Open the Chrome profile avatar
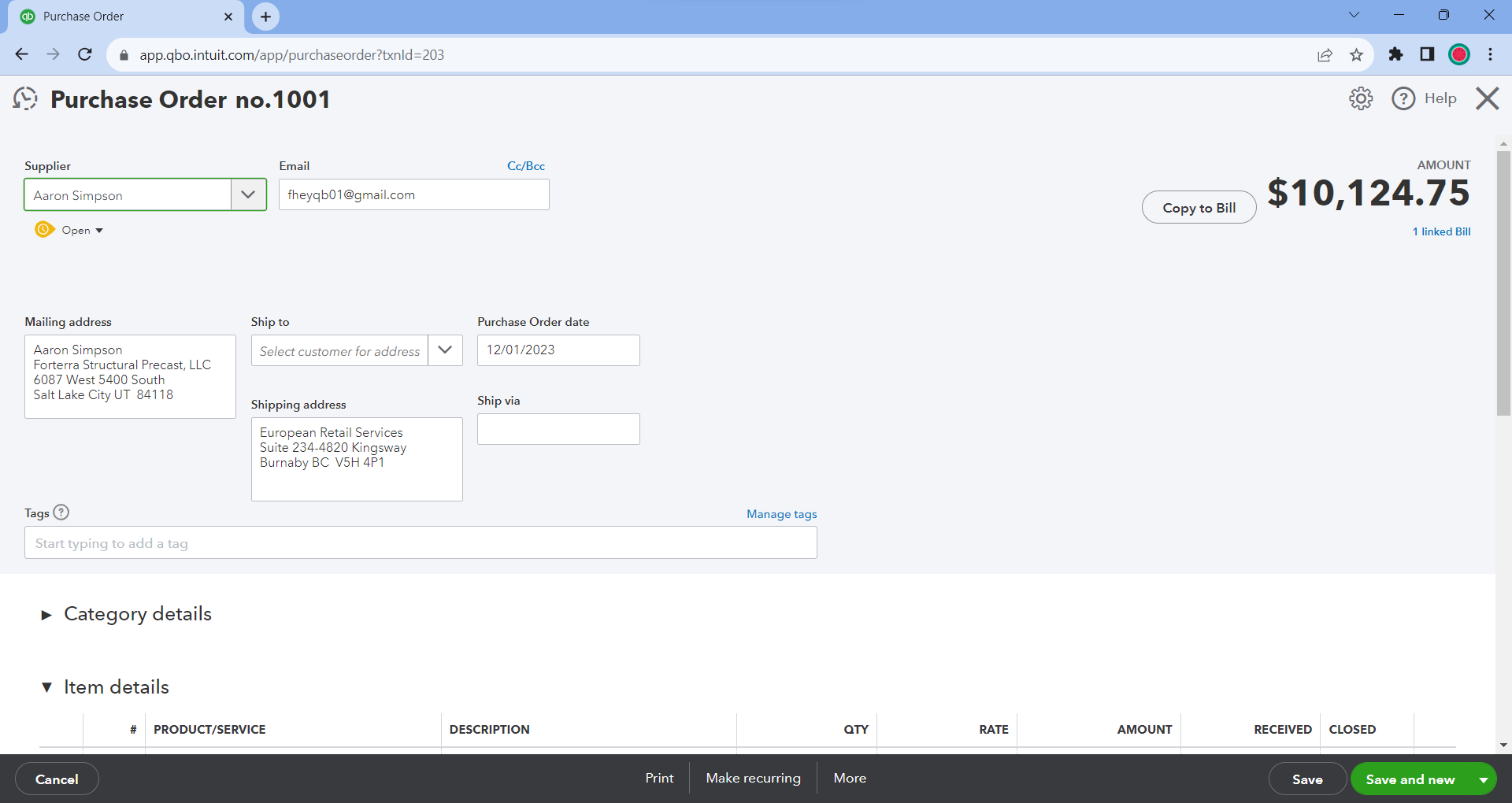Image resolution: width=1512 pixels, height=803 pixels. tap(1459, 54)
